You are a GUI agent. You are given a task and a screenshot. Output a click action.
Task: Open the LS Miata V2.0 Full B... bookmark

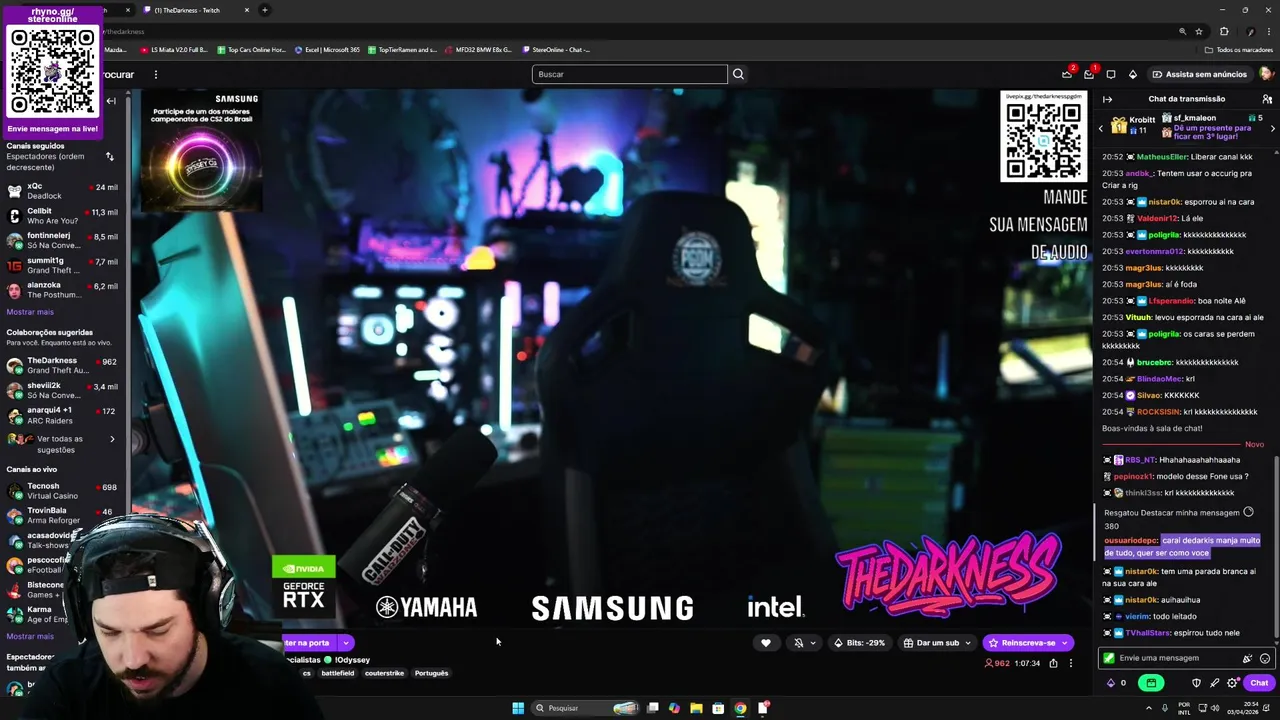(173, 49)
